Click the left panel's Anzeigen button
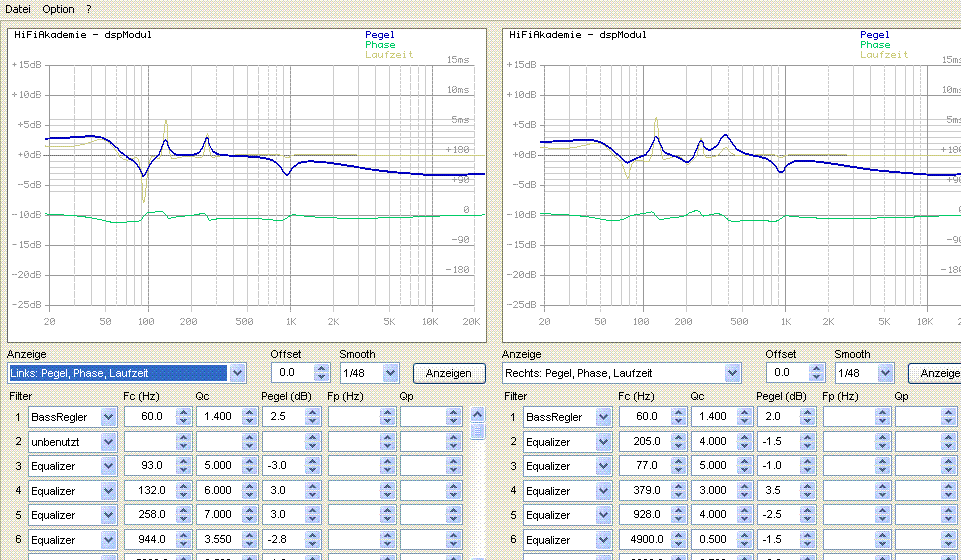This screenshot has width=961, height=560. click(448, 373)
